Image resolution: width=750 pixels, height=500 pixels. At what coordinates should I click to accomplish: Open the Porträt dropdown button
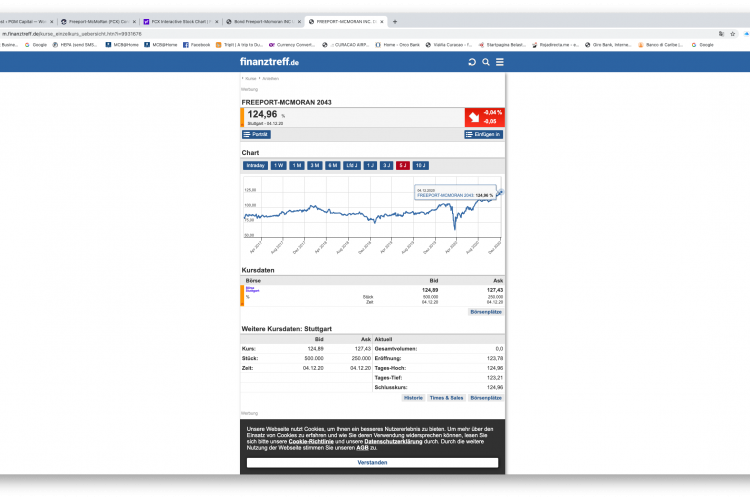[256, 134]
